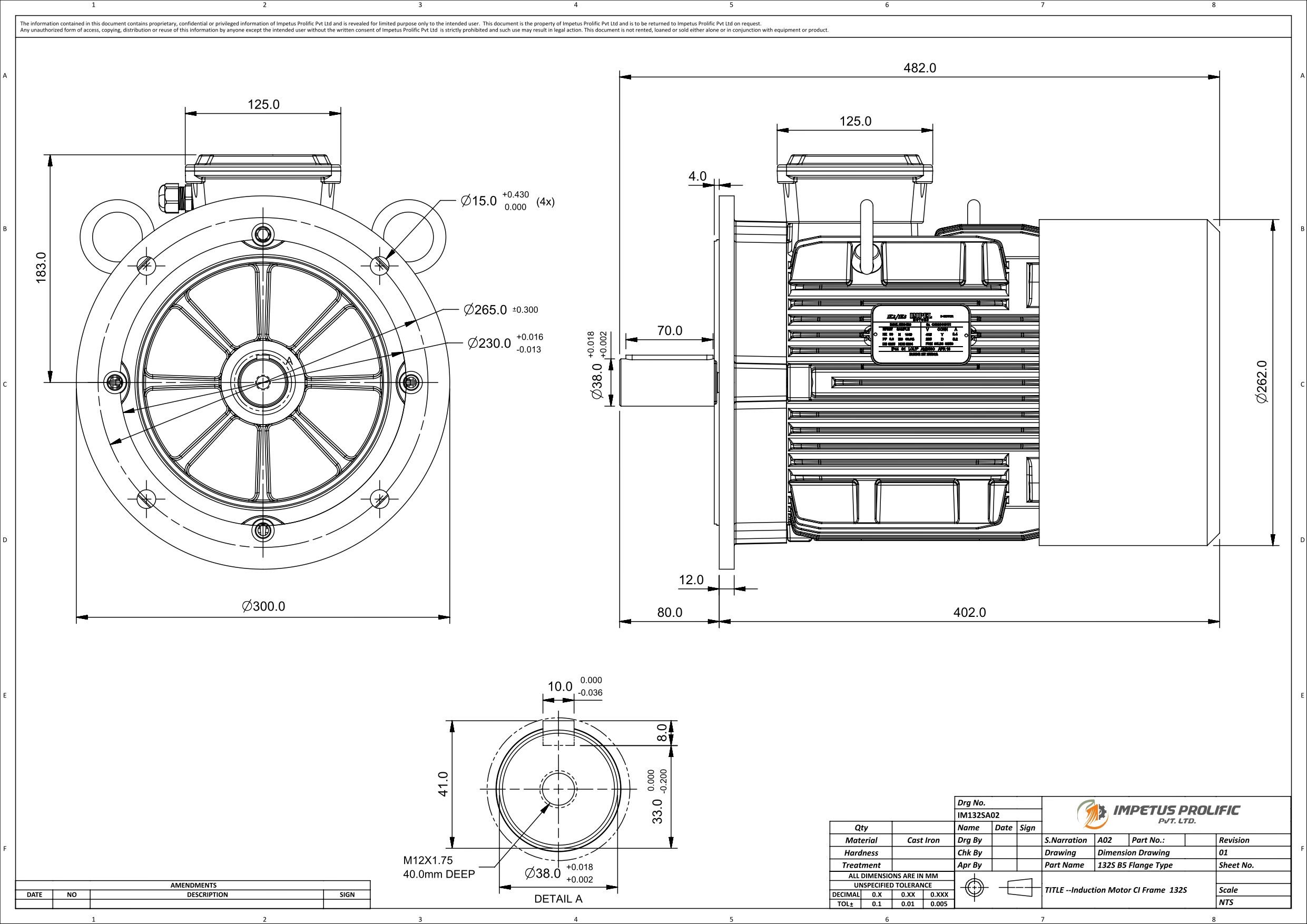Select the 41.0 dimension in Detail A
This screenshot has height=924, width=1307.
pos(443,783)
